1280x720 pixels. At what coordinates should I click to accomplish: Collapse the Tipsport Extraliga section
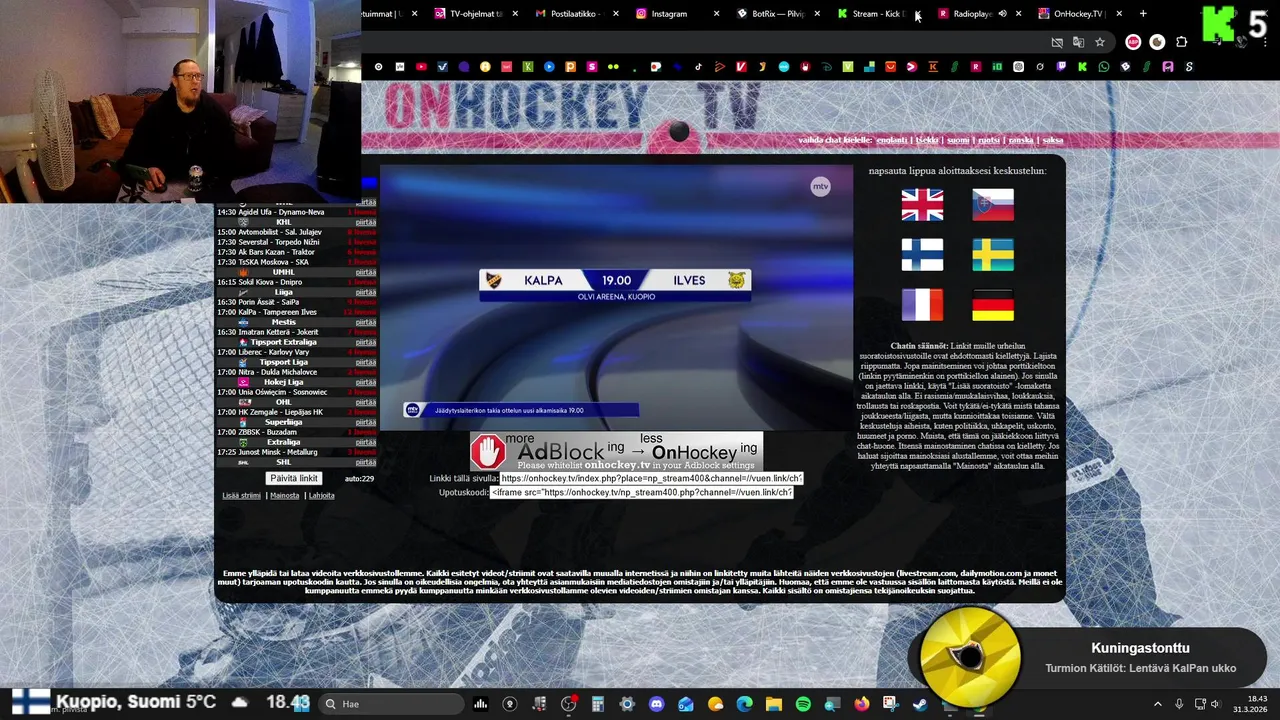[x=366, y=342]
